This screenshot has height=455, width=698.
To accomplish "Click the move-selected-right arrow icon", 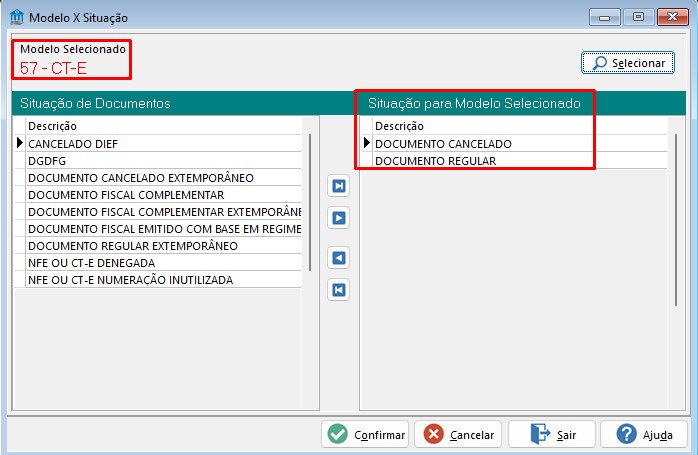I will pyautogui.click(x=339, y=218).
